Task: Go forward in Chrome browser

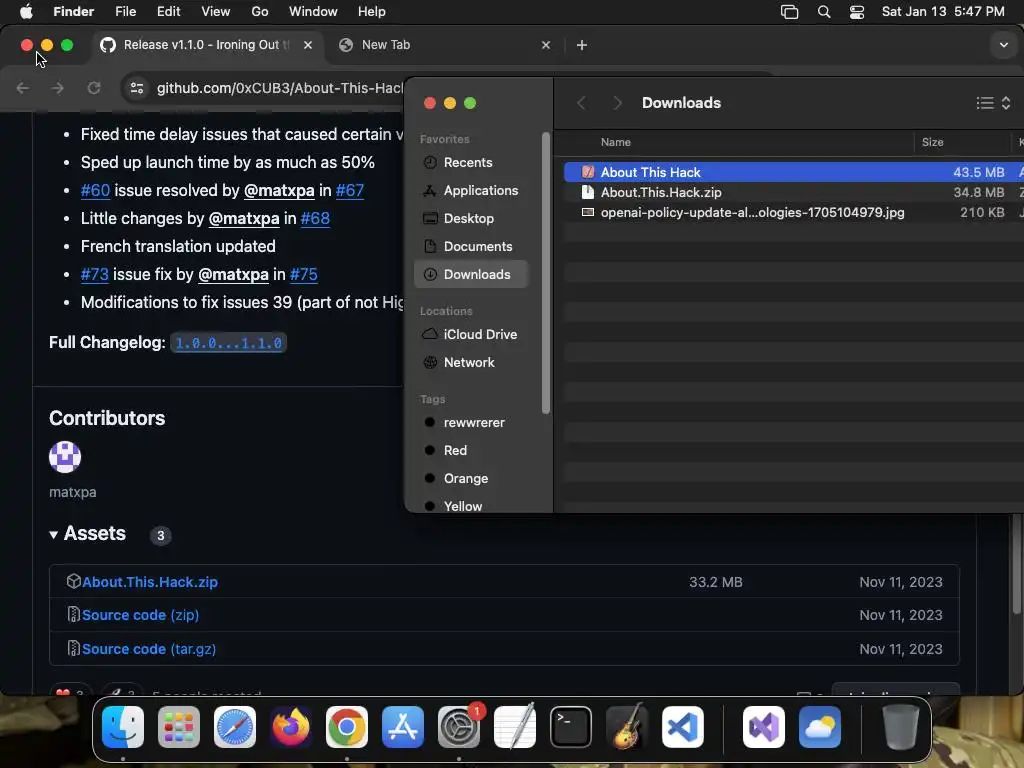Action: click(x=58, y=88)
